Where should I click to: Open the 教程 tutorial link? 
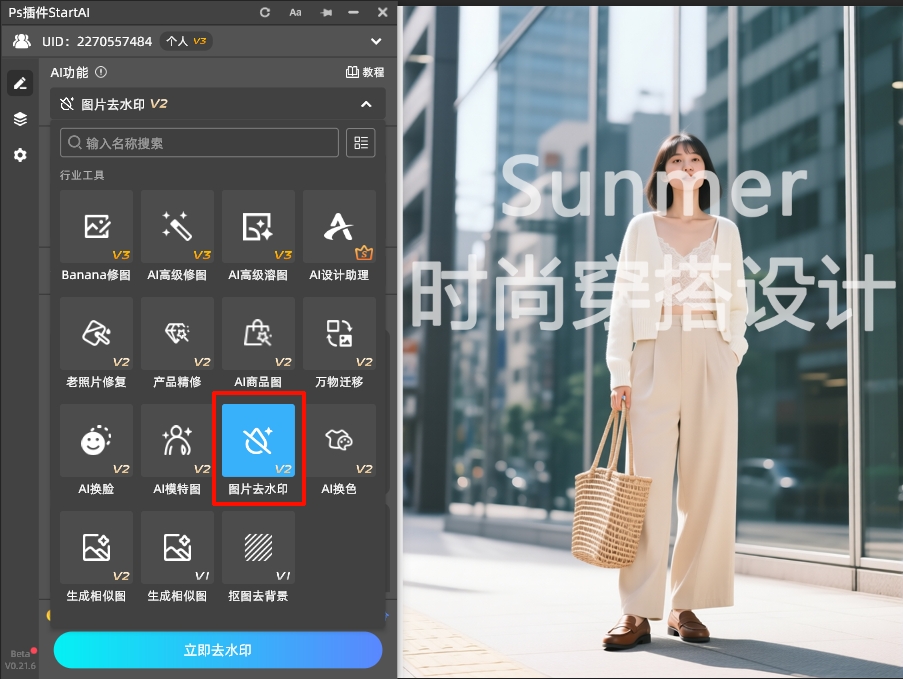363,73
